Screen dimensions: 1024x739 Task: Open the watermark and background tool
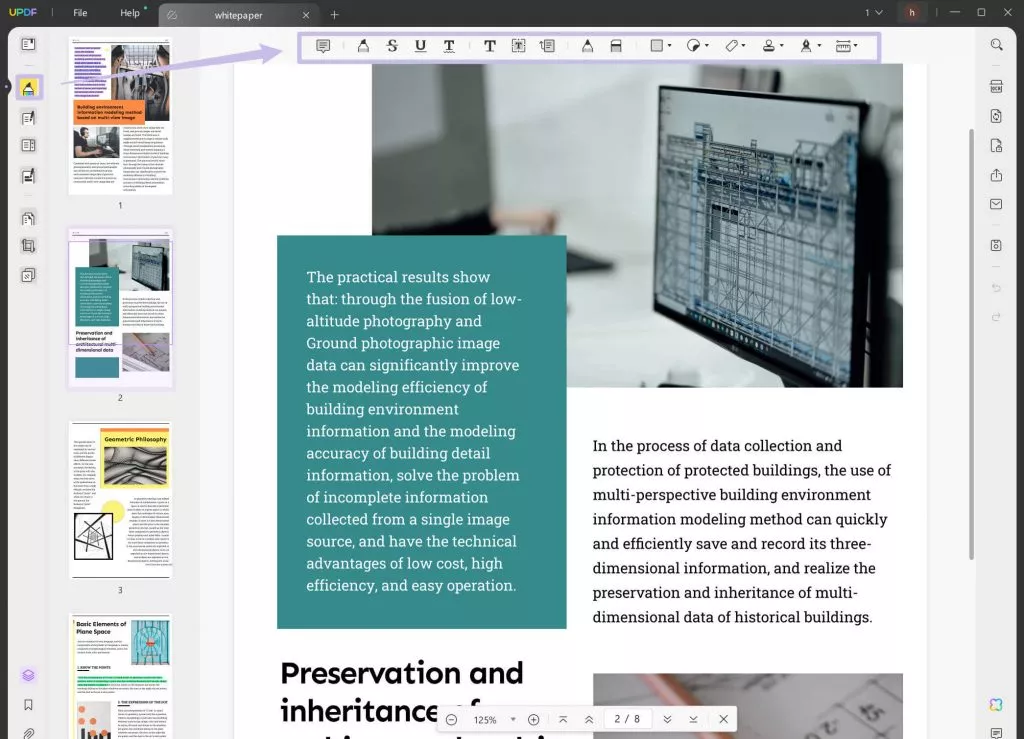click(x=28, y=275)
